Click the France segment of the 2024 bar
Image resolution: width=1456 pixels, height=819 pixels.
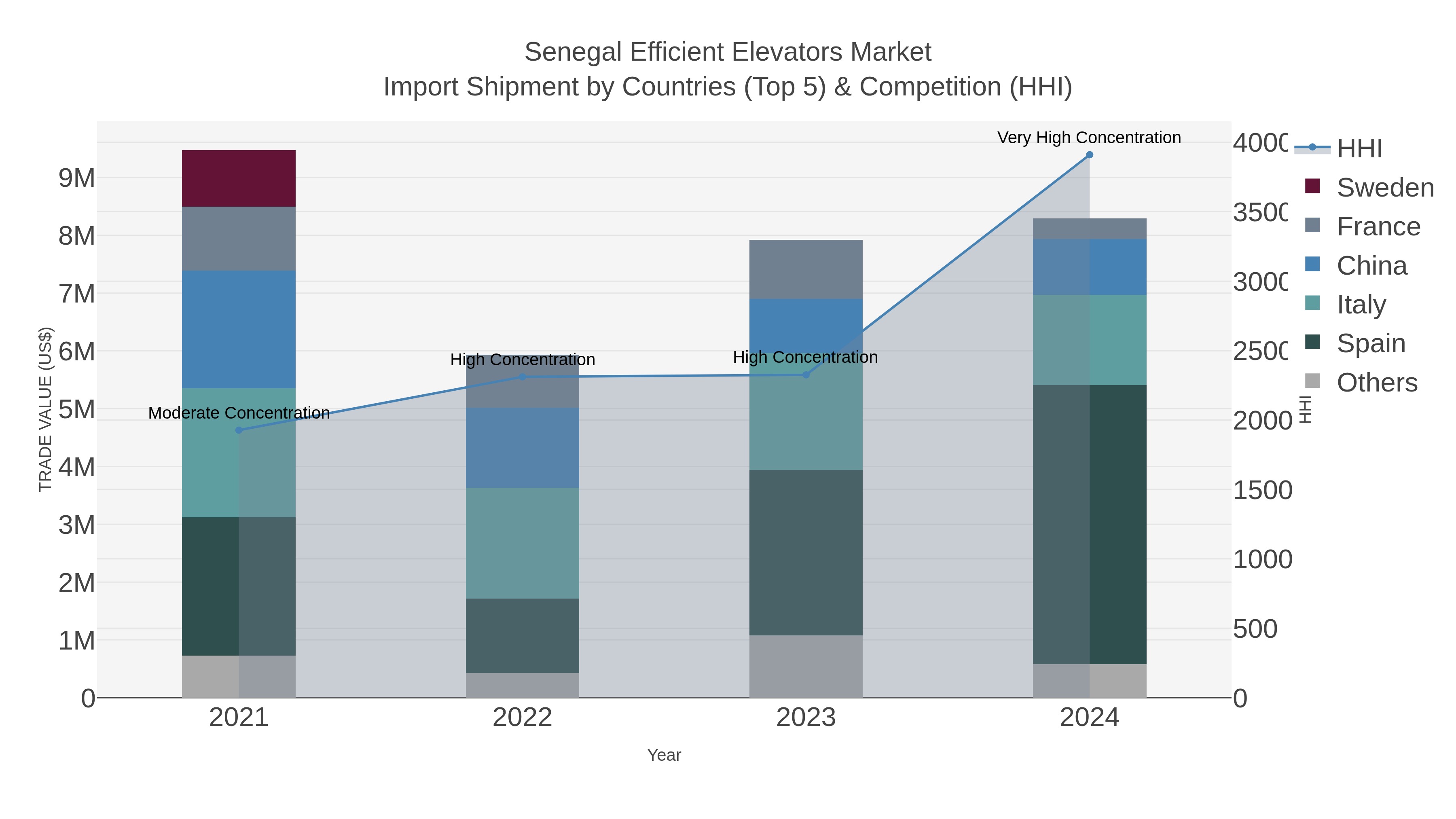click(1090, 229)
